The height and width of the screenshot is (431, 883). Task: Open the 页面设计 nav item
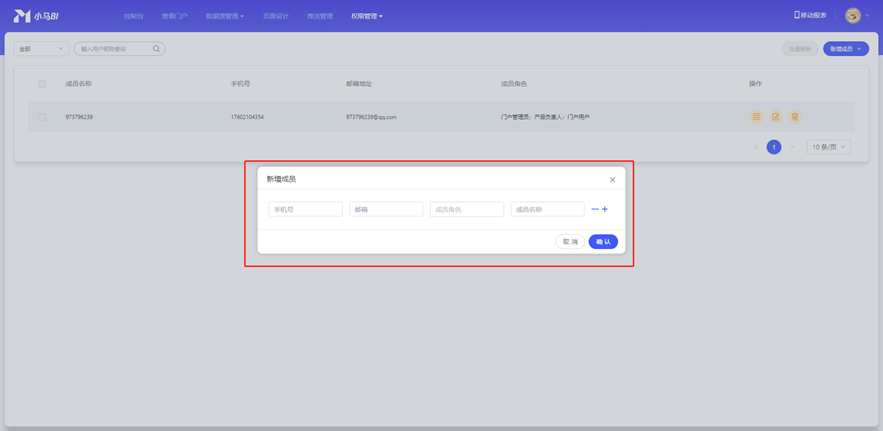(275, 16)
